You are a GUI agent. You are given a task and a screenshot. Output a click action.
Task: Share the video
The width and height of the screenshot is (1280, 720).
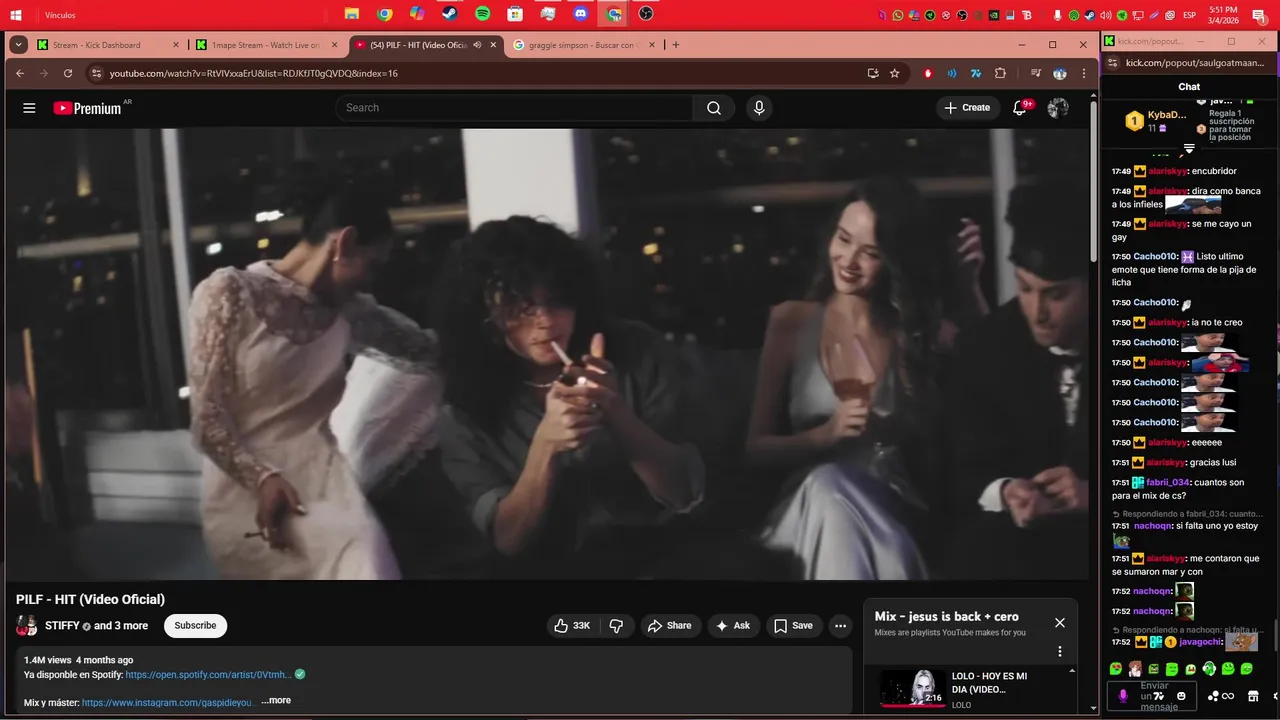coord(669,626)
